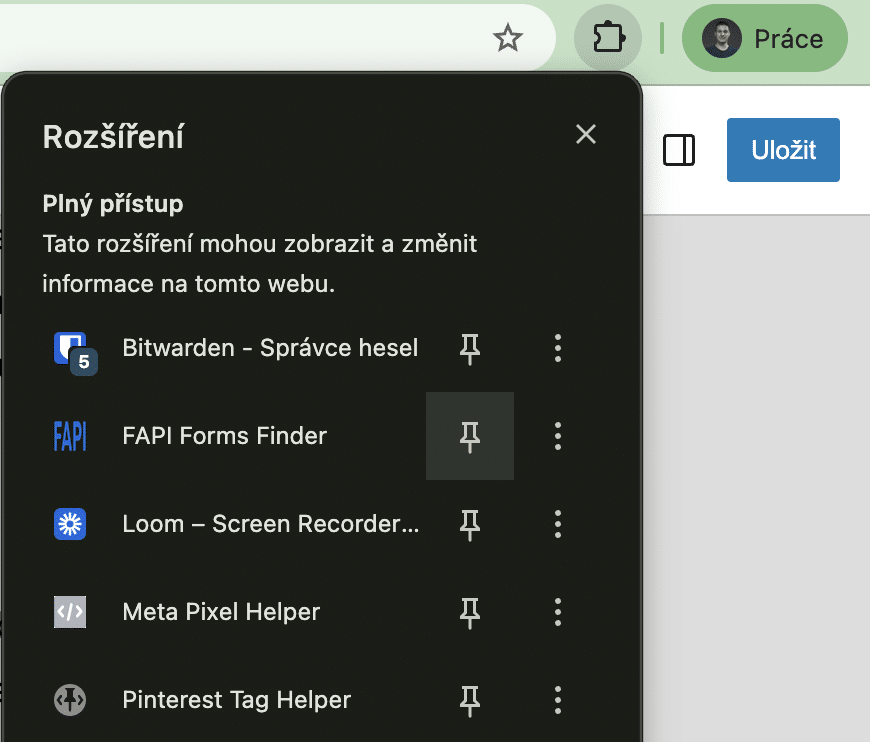Toggle the side panel icon
This screenshot has width=870, height=742.
pyautogui.click(x=679, y=150)
